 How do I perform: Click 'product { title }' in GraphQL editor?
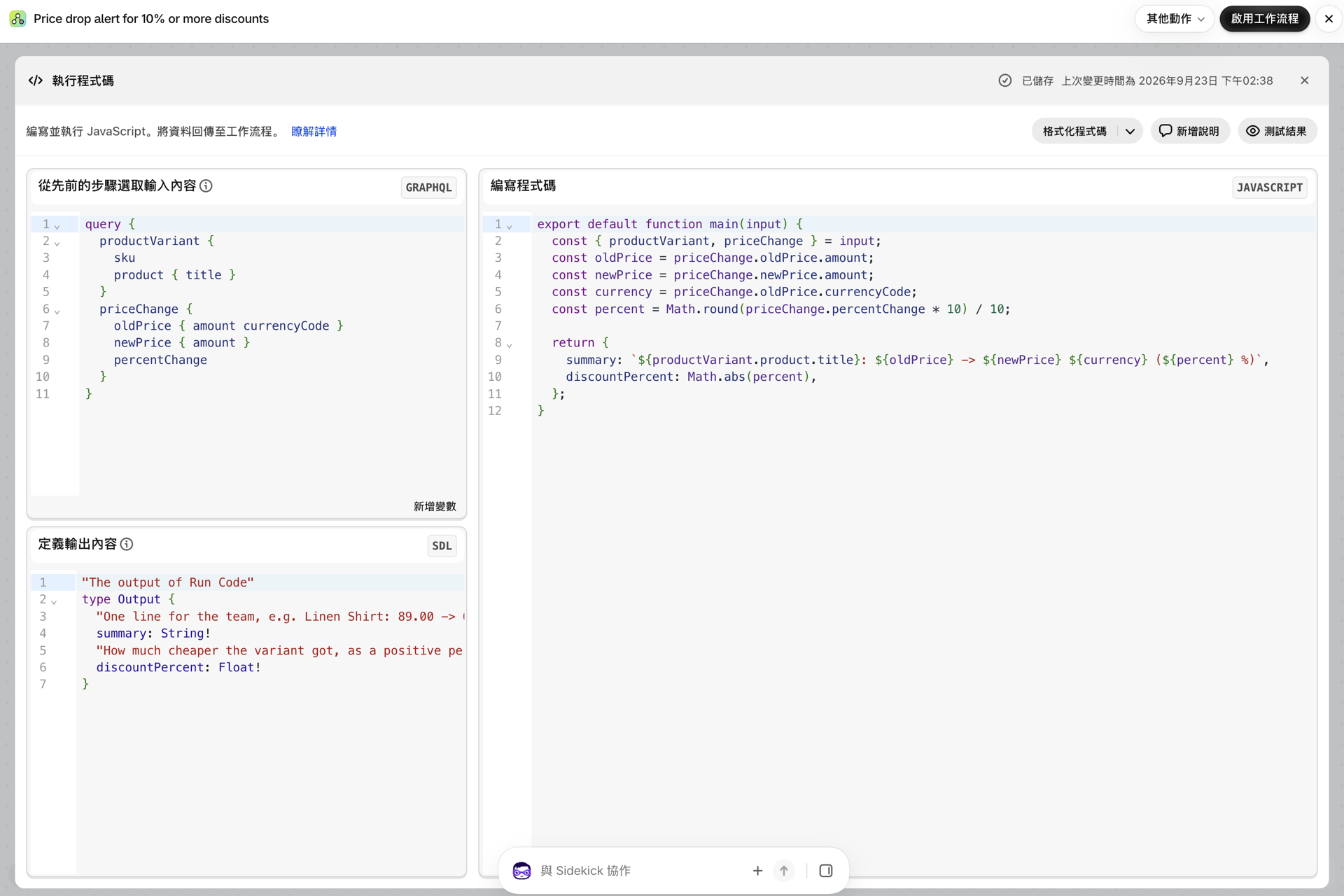tap(174, 275)
